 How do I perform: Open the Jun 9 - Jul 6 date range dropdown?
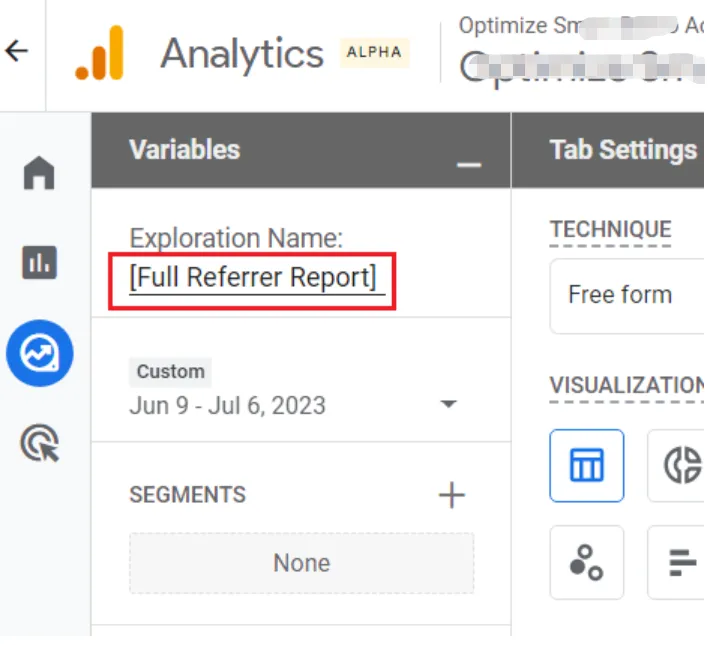pyautogui.click(x=448, y=405)
